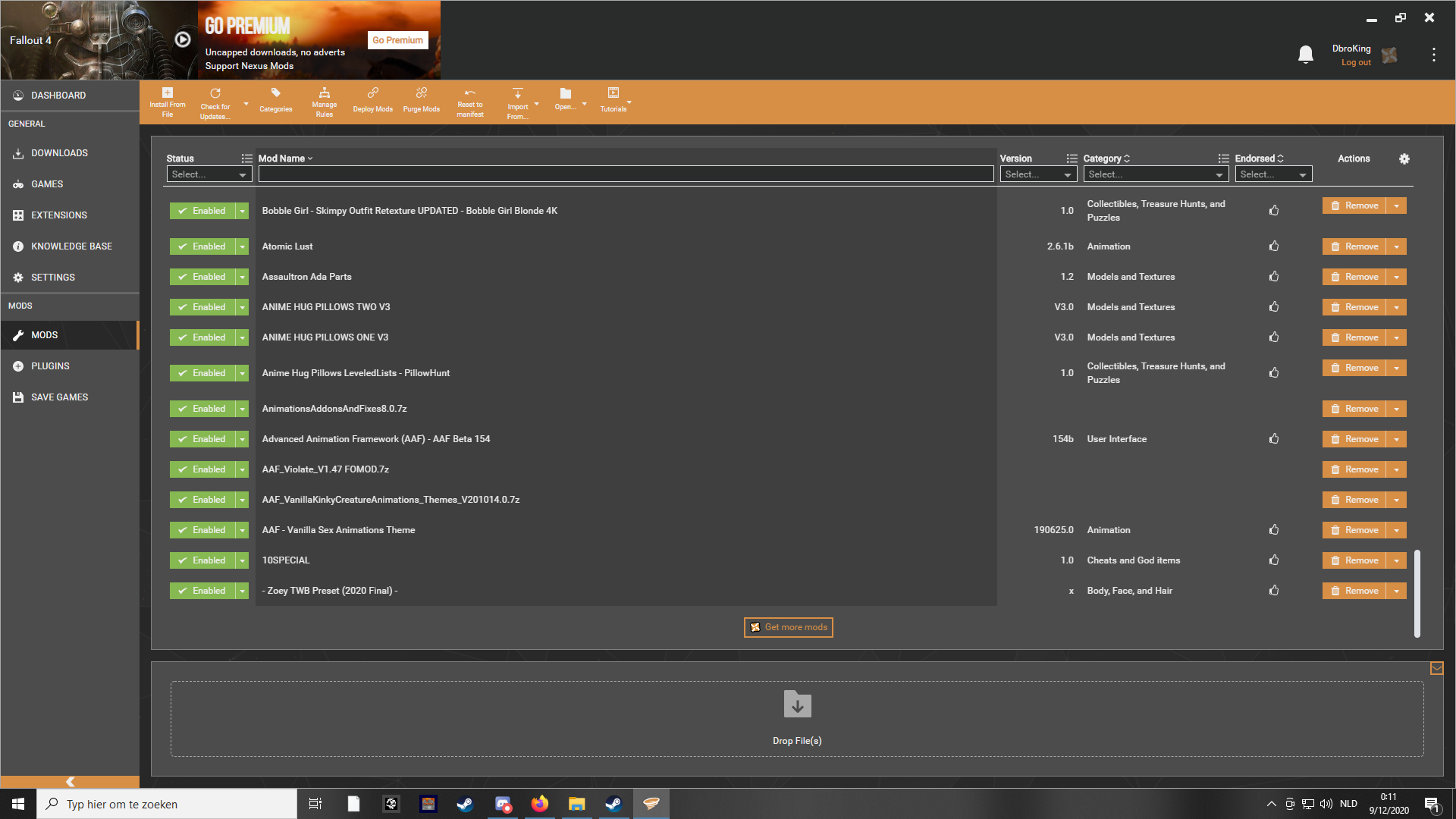Open Windows Task View
Viewport: 1456px width, 819px height.
click(315, 804)
